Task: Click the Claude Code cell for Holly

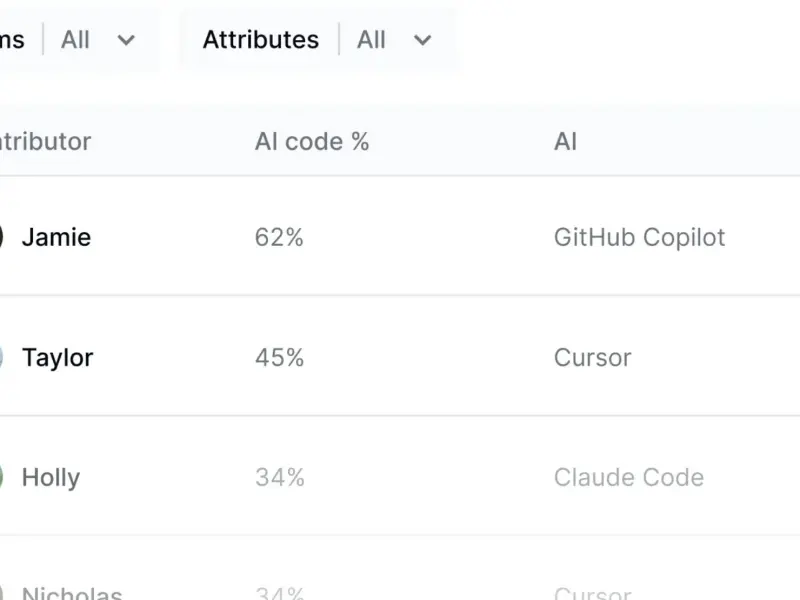Action: [x=629, y=478]
